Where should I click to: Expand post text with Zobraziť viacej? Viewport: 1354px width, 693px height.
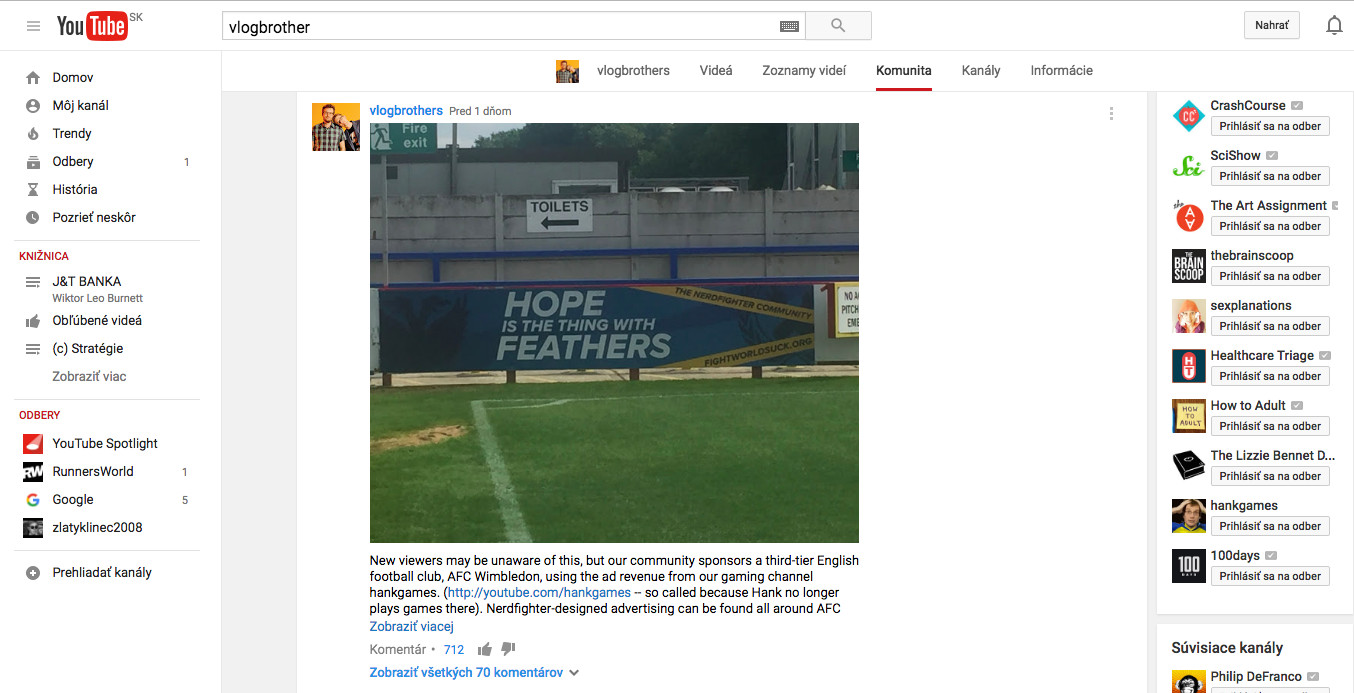pos(412,627)
